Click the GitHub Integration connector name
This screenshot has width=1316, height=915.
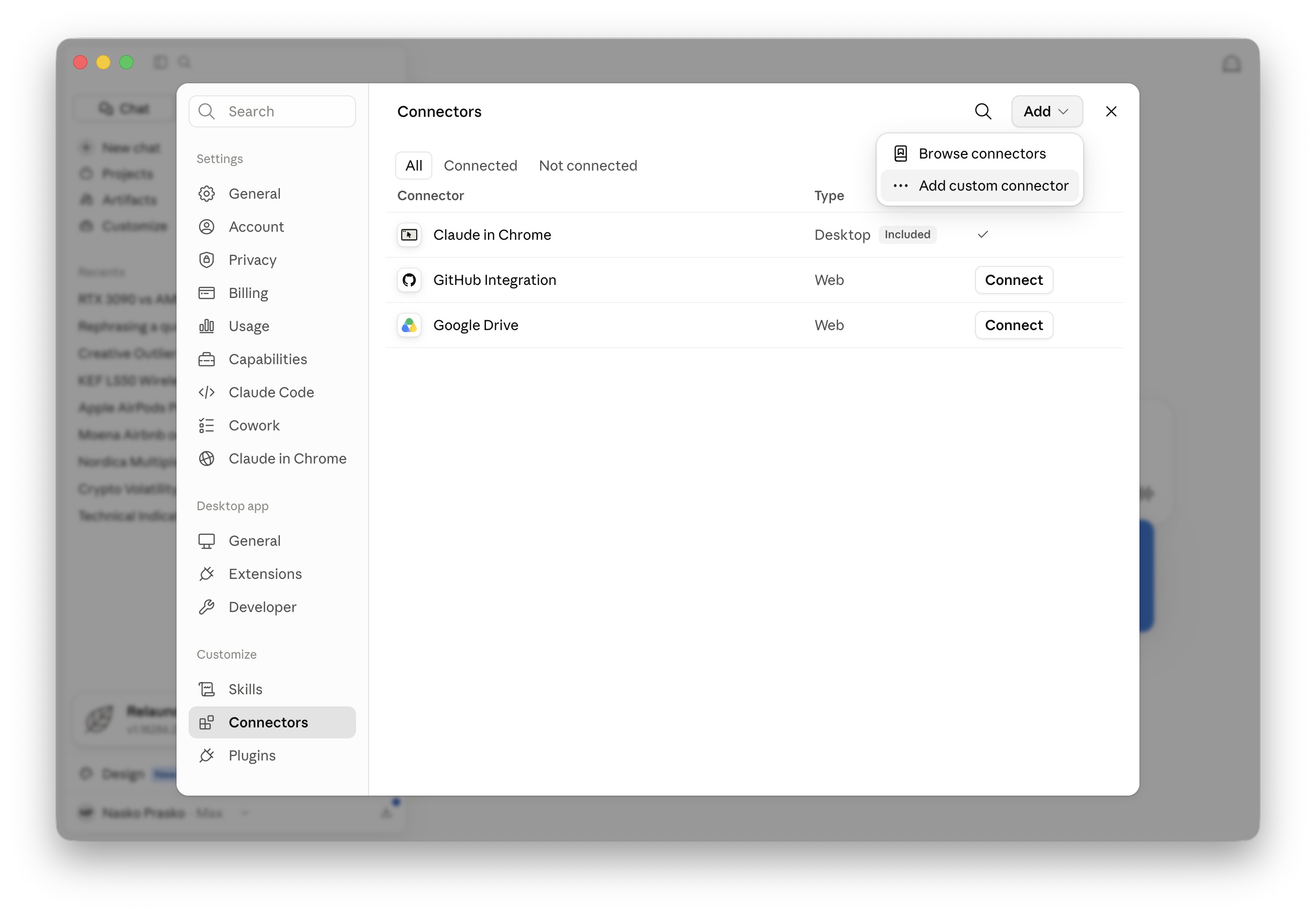pos(495,280)
